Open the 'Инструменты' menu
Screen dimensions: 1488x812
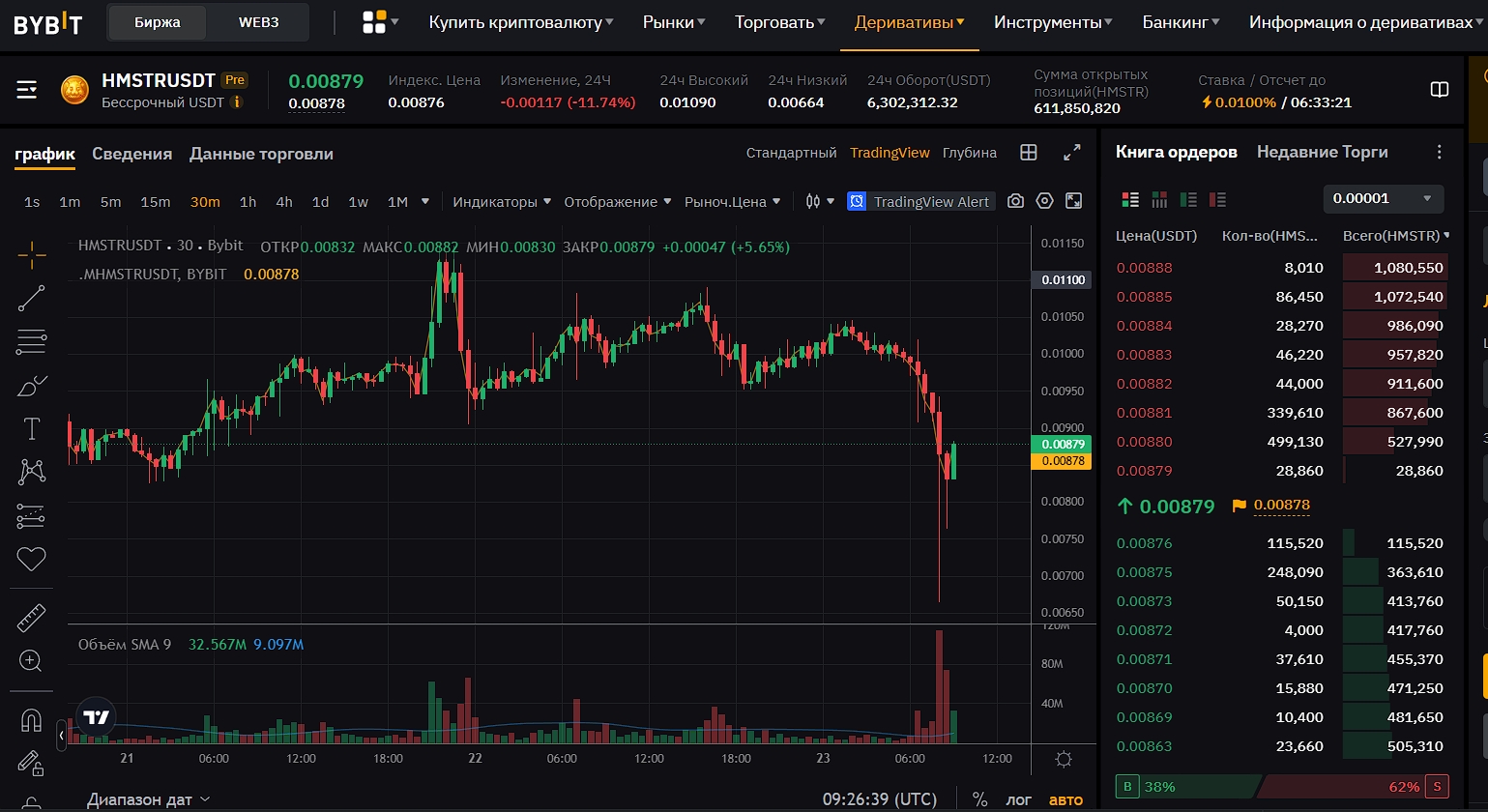click(x=1053, y=22)
